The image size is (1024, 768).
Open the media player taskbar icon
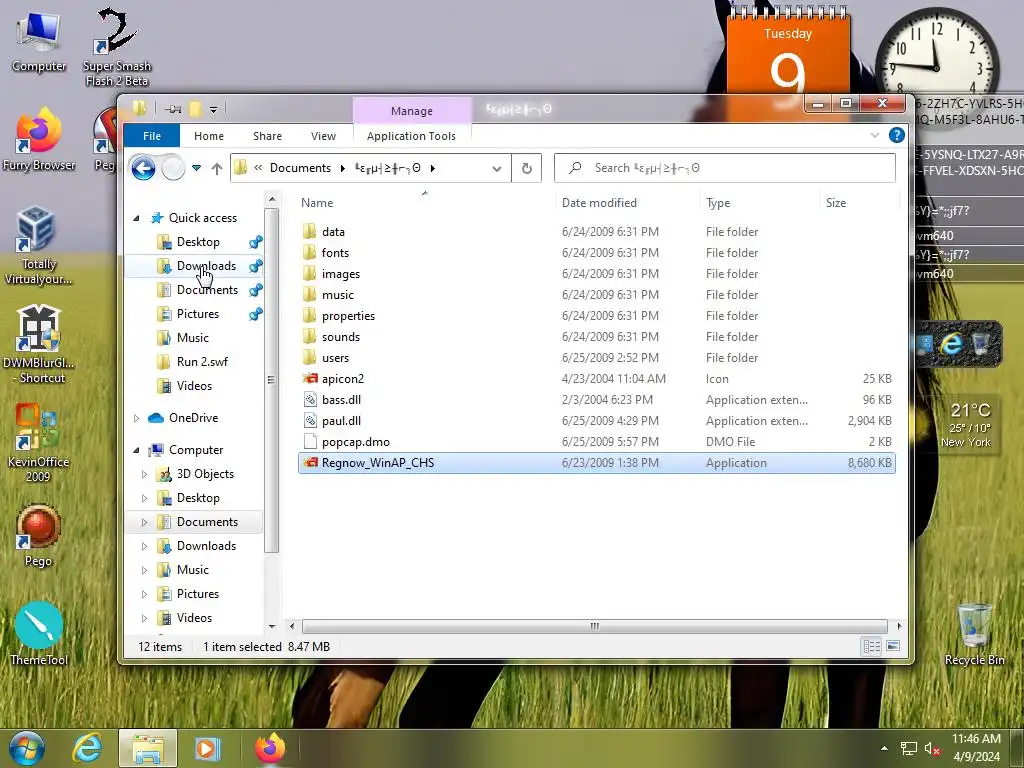208,748
